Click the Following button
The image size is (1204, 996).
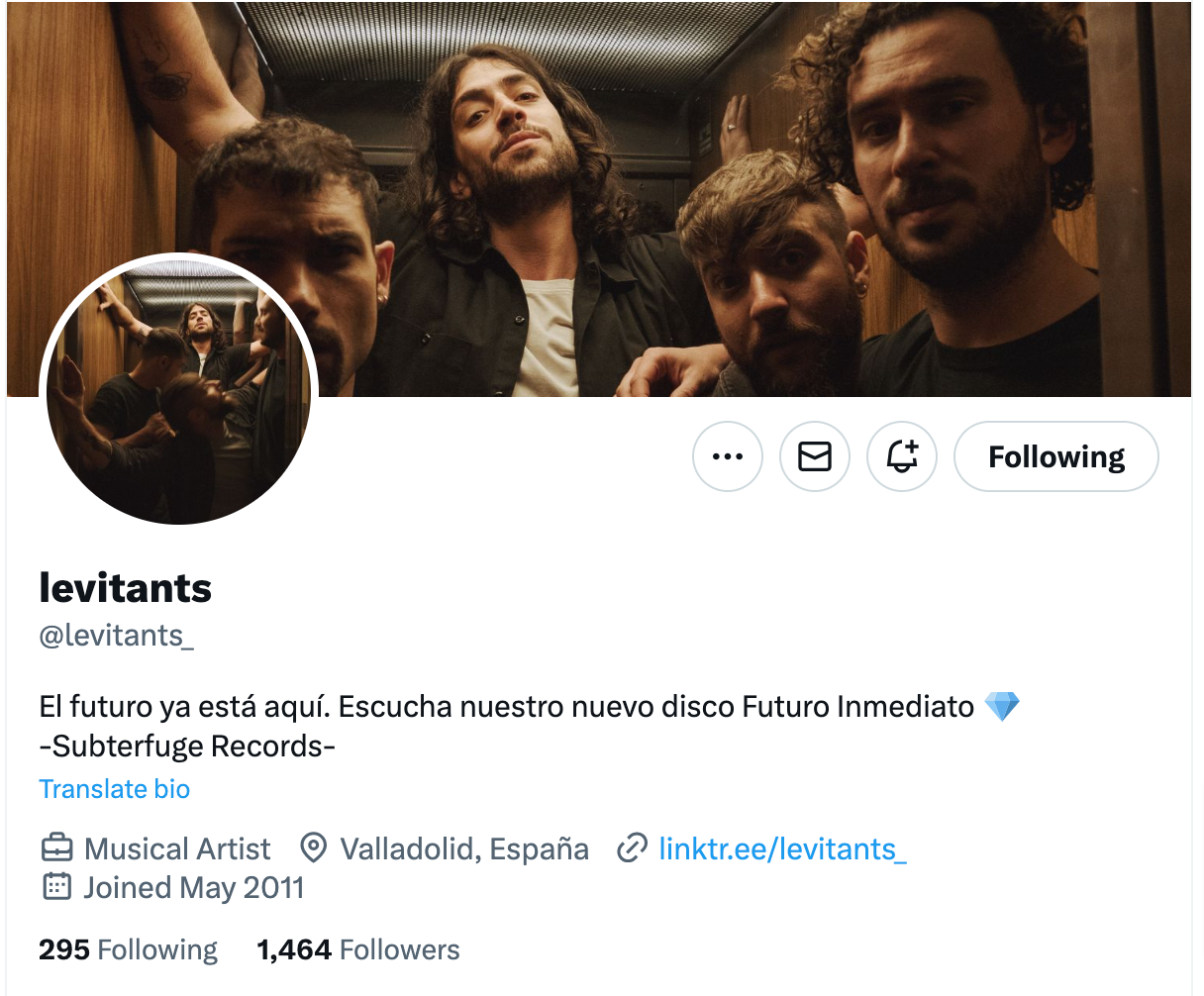point(1055,456)
